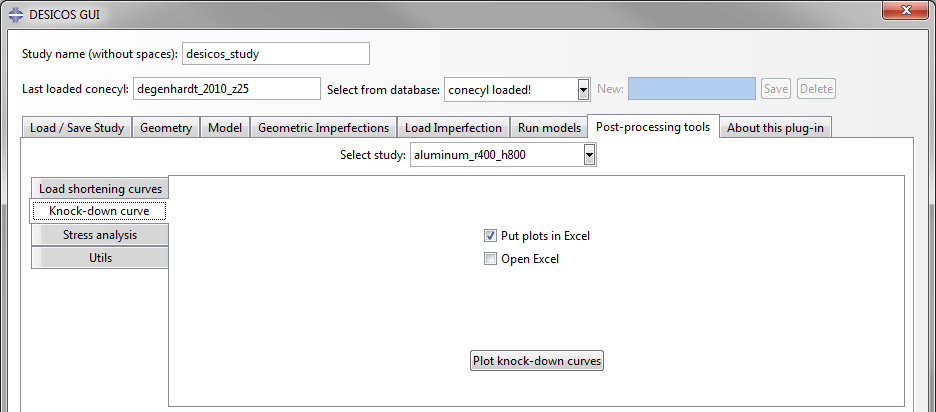Image resolution: width=936 pixels, height=412 pixels.
Task: Click the Delete button
Action: 816,89
